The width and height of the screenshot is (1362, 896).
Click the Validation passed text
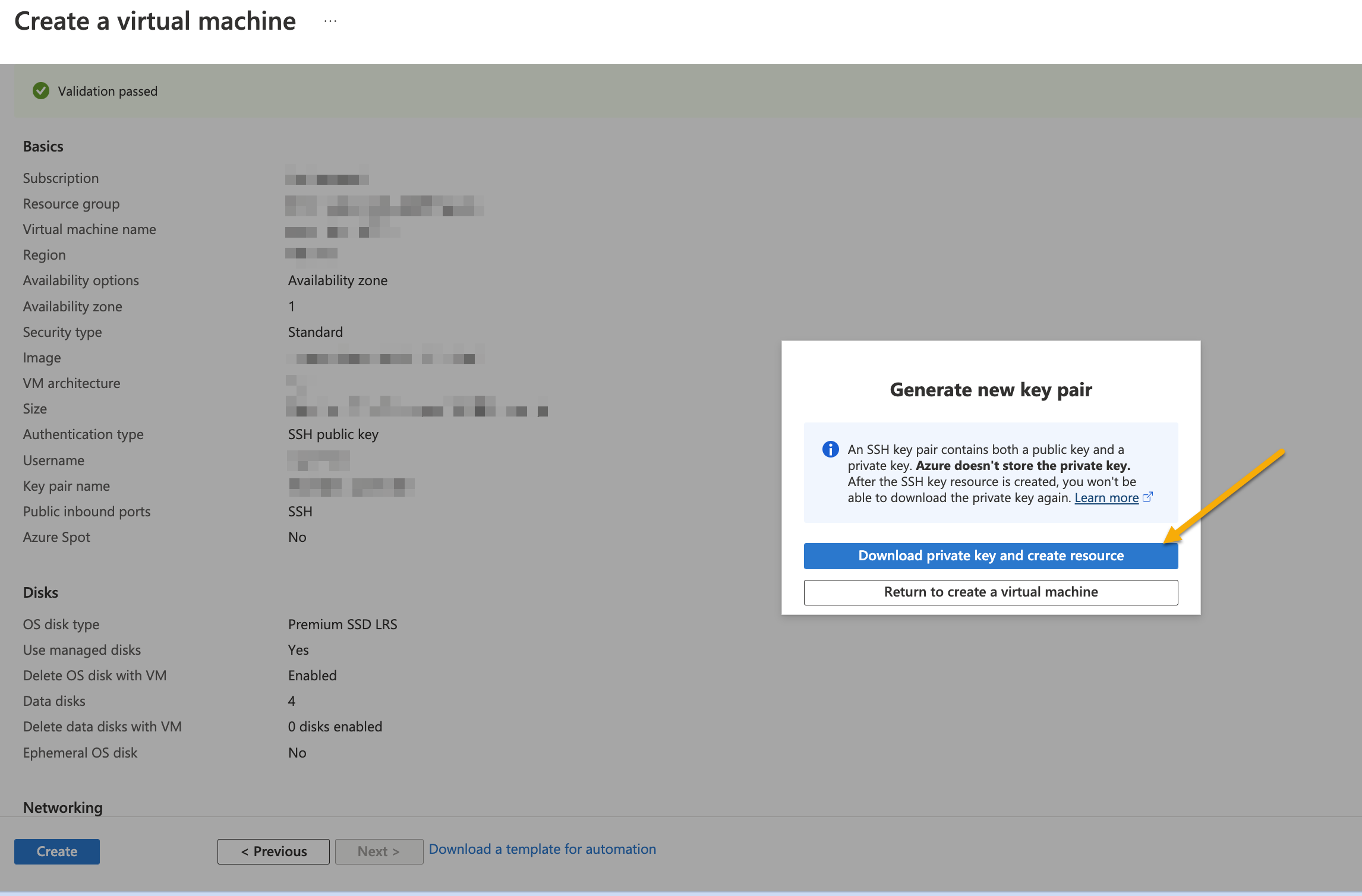click(108, 91)
